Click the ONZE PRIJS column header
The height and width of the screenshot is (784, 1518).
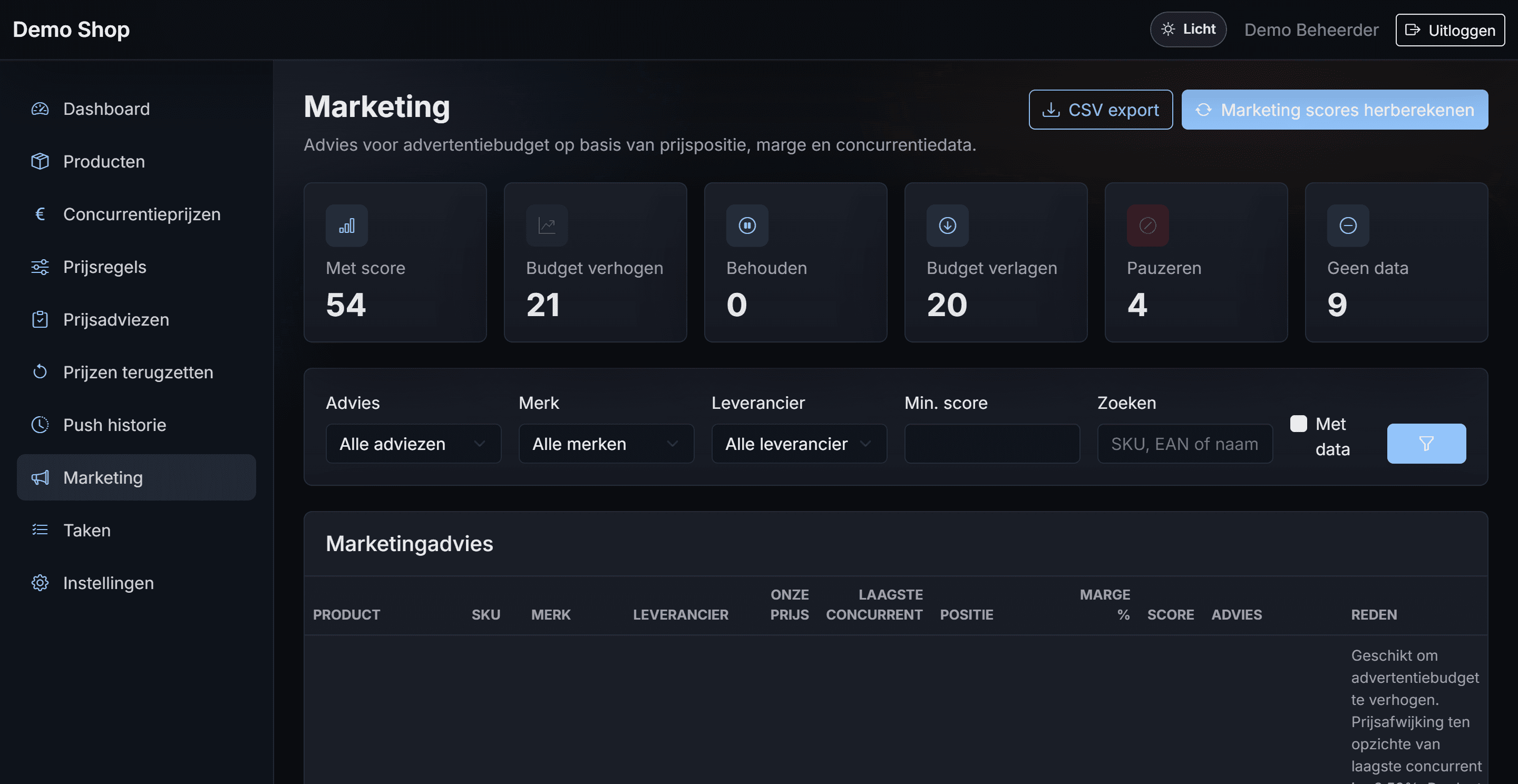(789, 605)
